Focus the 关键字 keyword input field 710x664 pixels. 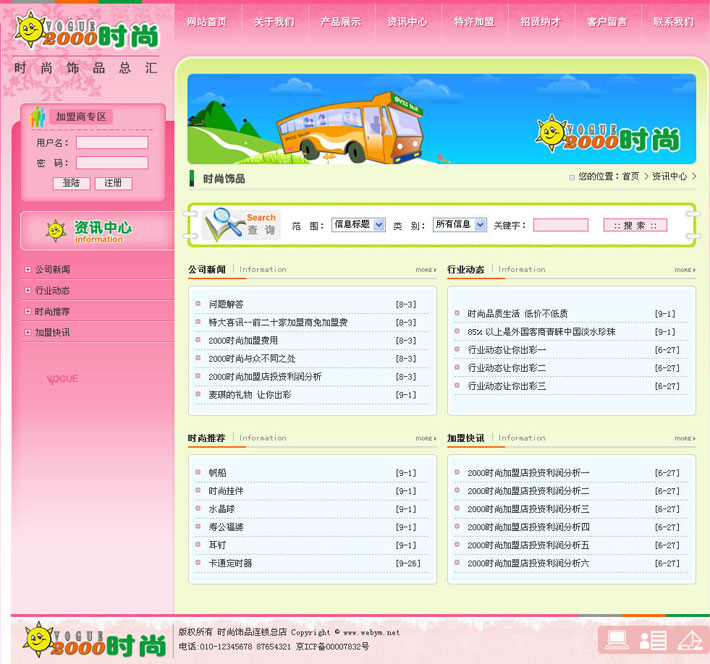(560, 225)
